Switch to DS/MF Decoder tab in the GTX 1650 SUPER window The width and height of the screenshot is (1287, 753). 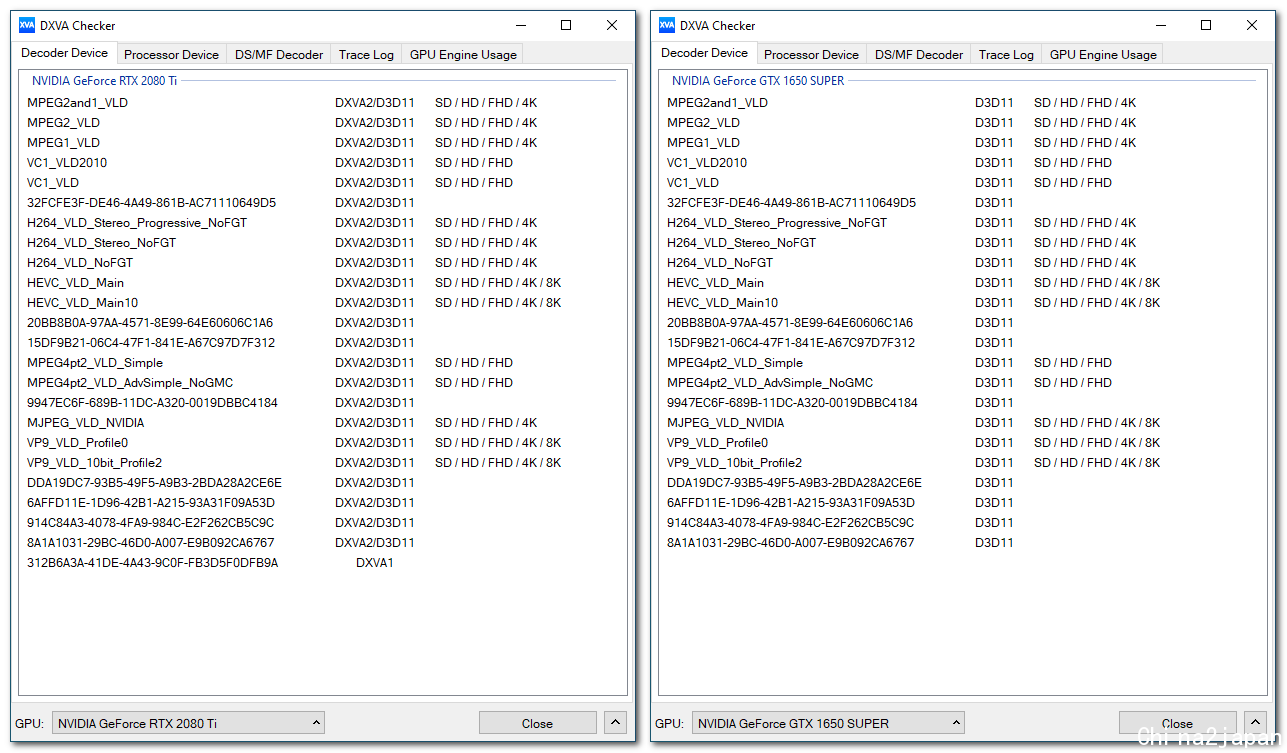(919, 55)
